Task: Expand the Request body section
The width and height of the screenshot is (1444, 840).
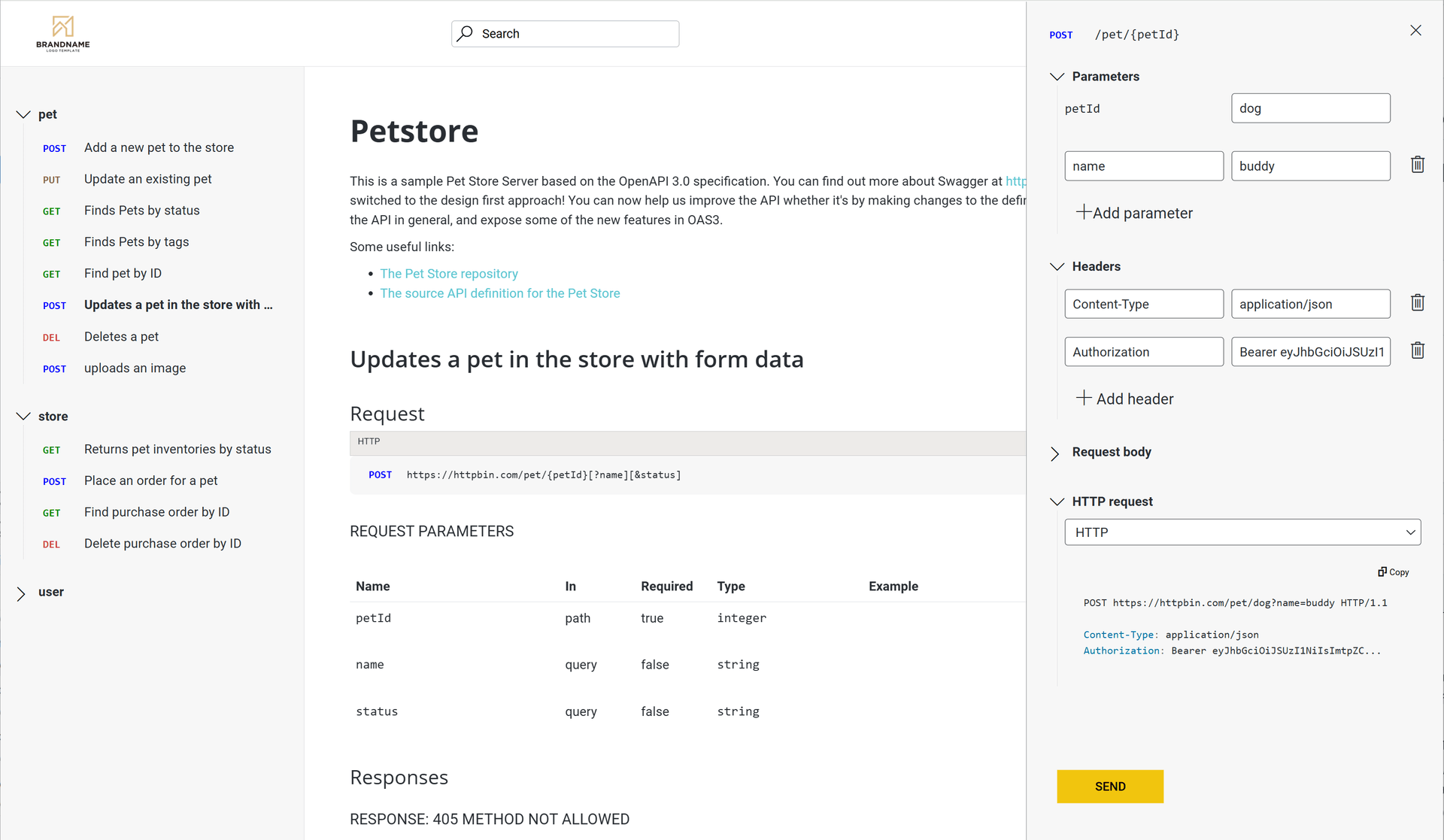Action: (1055, 453)
